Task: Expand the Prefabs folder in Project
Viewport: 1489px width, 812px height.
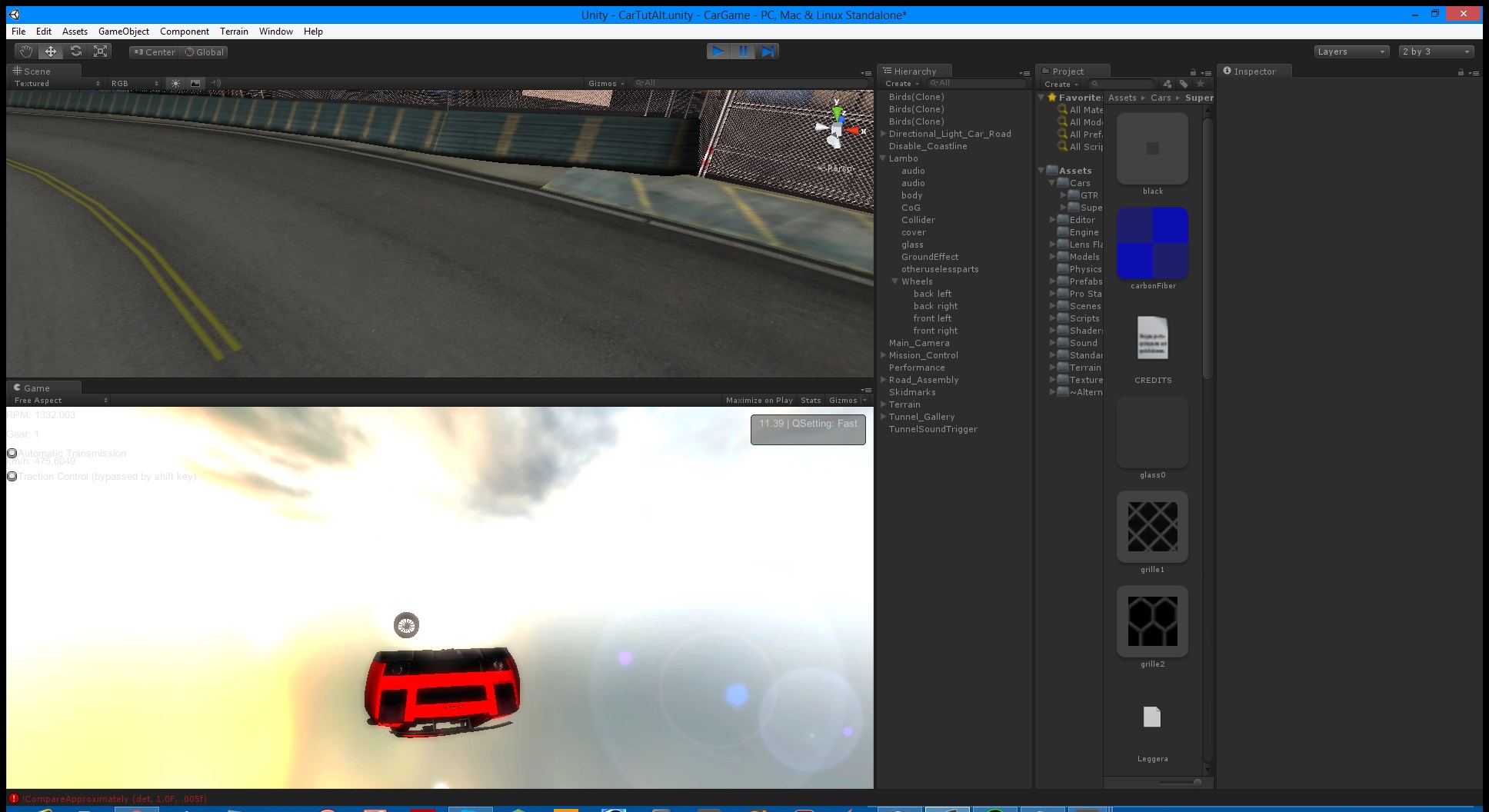Action: [1053, 281]
